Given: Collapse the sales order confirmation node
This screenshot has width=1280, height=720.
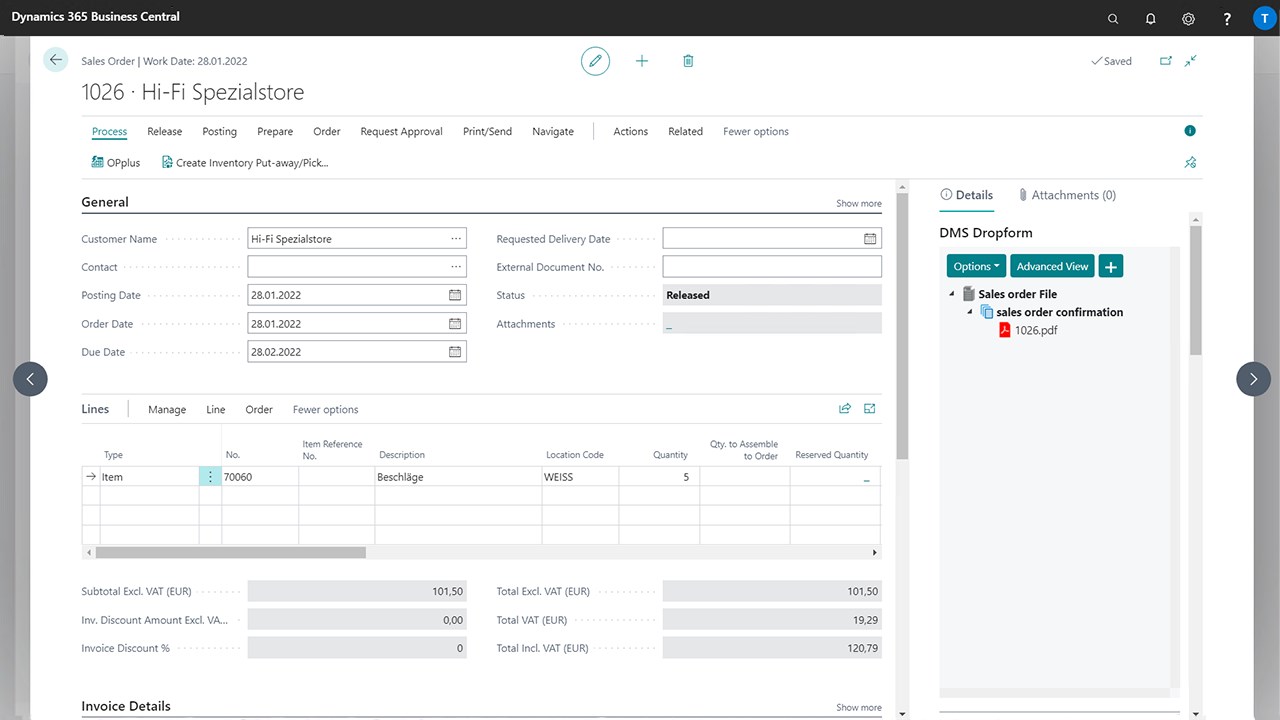Looking at the screenshot, I should 970,312.
